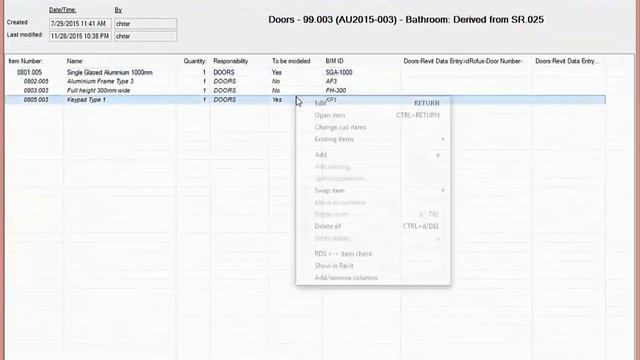
Task: Select item number 0803.003
Action: [36, 91]
